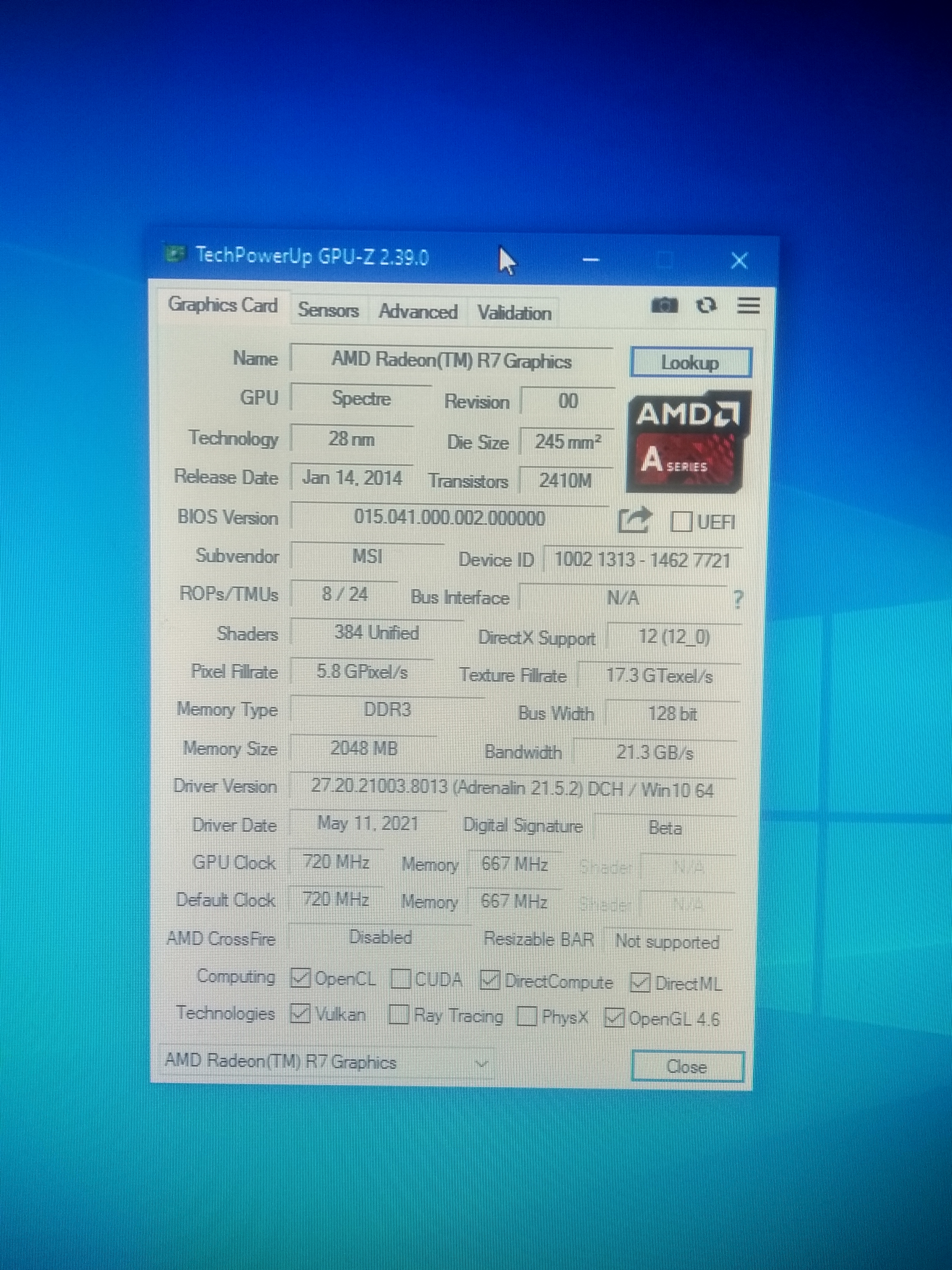Minimize the GPU-Z window
The width and height of the screenshot is (952, 1270).
point(590,260)
